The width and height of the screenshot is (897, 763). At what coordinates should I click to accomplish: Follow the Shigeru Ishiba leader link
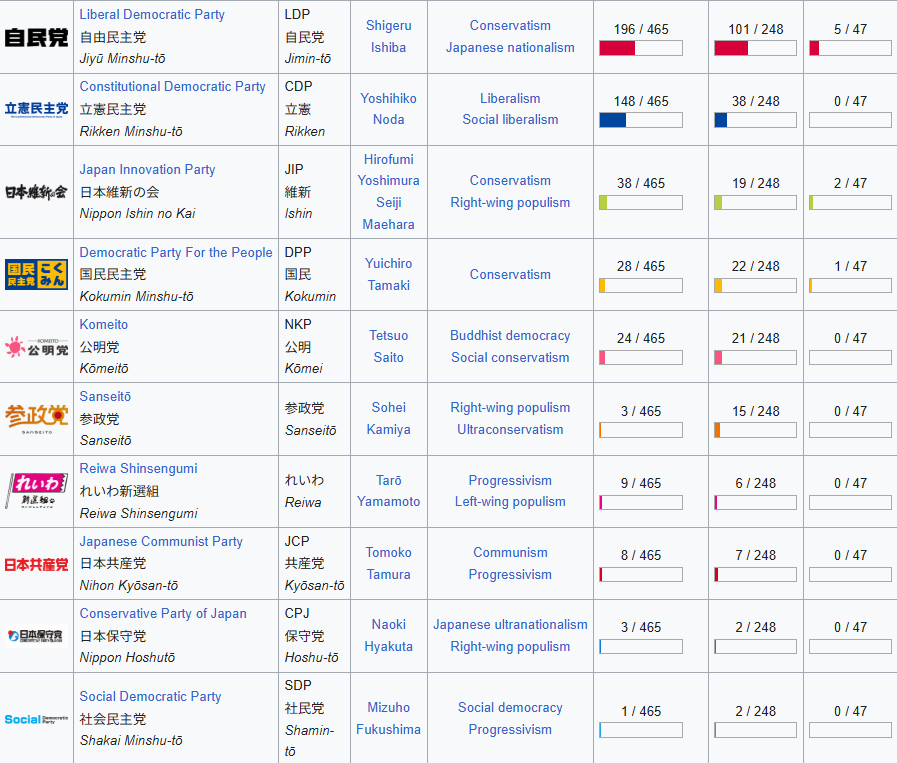coord(388,37)
